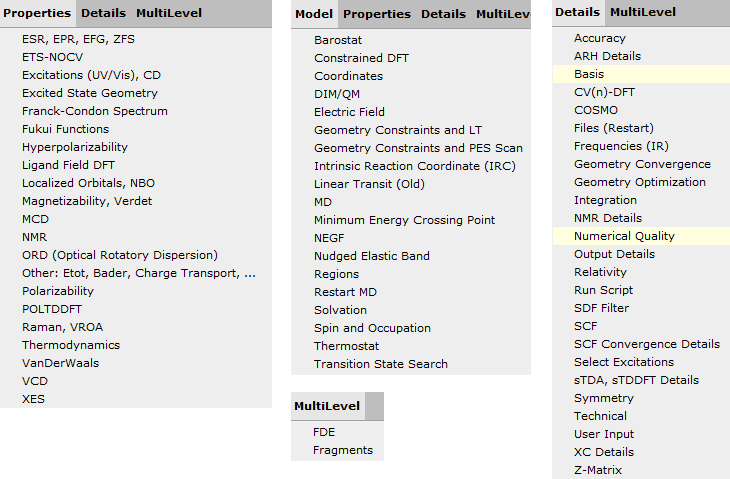This screenshot has width=730, height=479.
Task: Select Other: Etot, Bader, Charge Transport entry
Action: tap(138, 273)
